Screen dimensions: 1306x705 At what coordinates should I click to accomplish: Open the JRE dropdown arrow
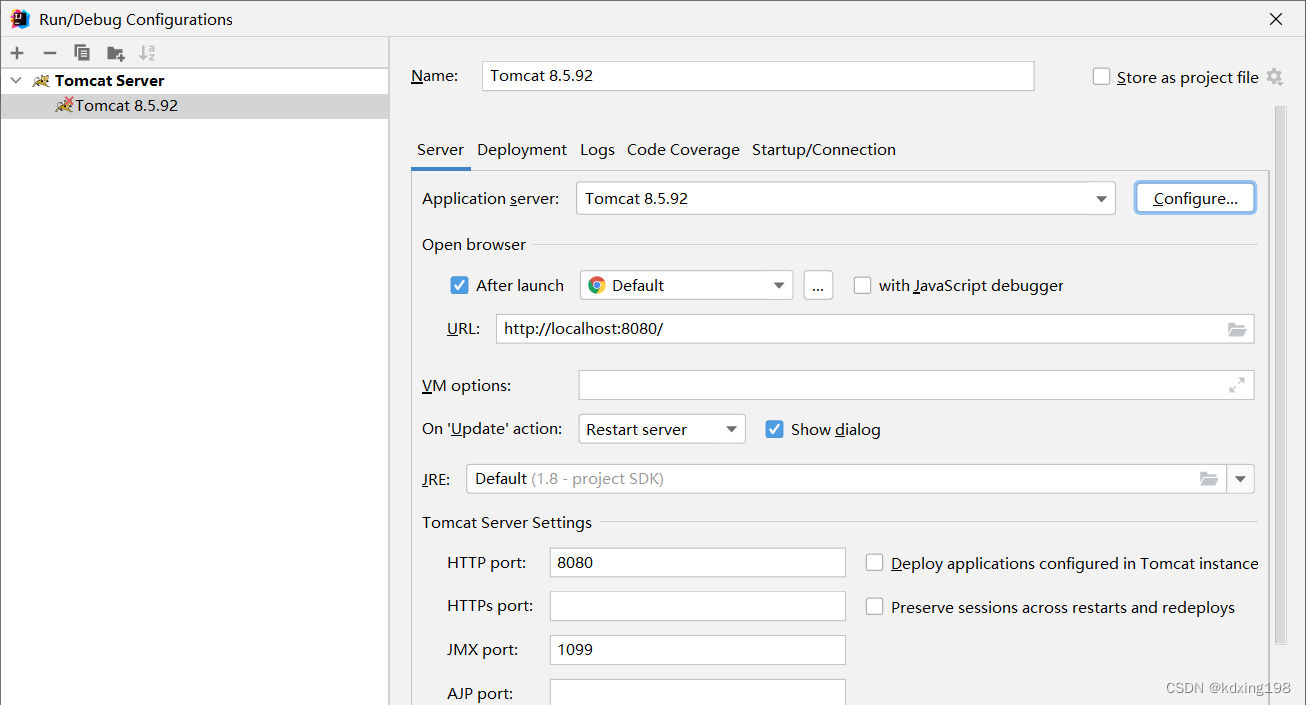[x=1240, y=479]
